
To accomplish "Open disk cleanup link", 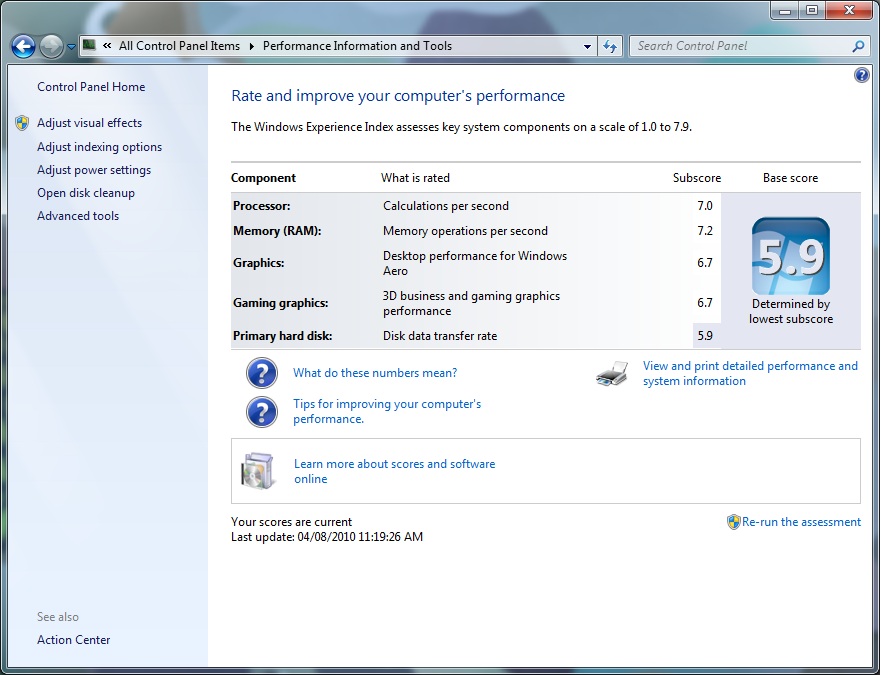I will [x=86, y=193].
